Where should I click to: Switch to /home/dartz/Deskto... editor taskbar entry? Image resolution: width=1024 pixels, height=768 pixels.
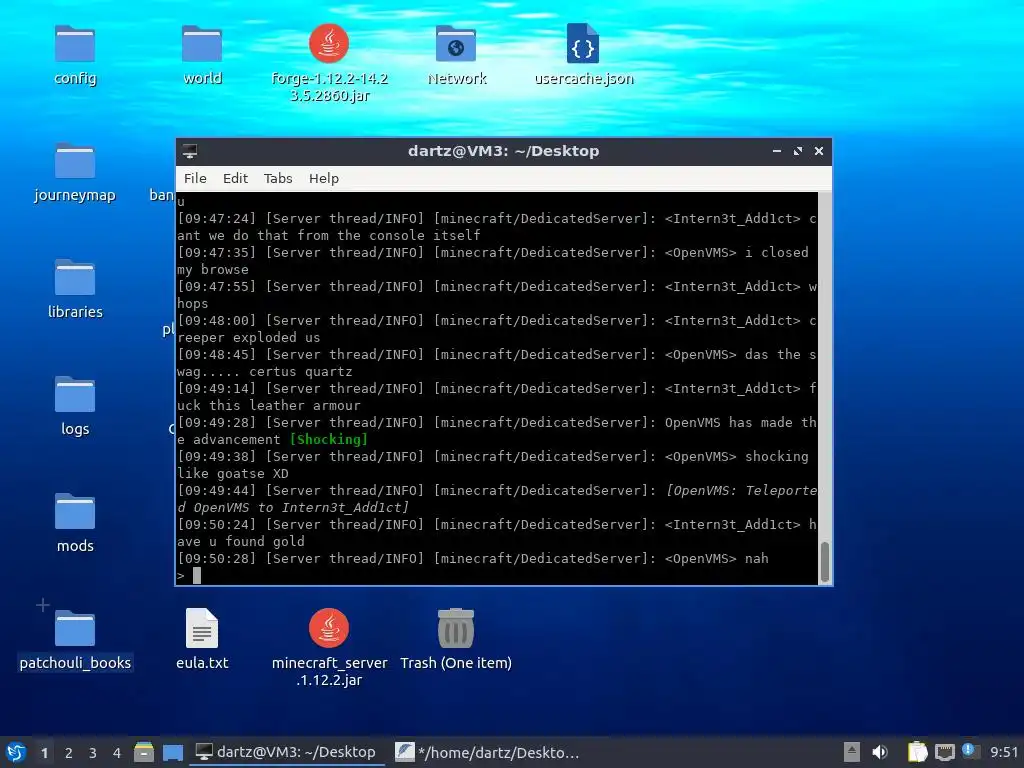click(487, 752)
